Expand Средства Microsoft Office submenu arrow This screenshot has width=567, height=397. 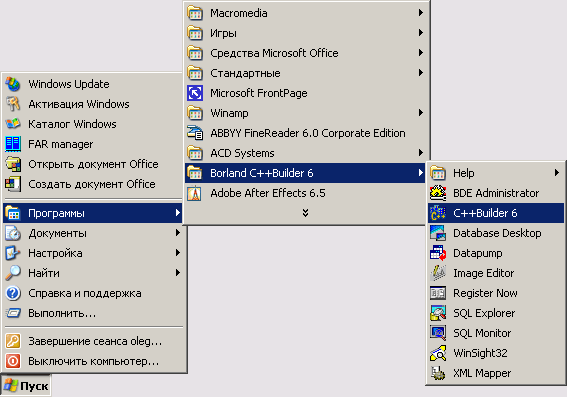(x=421, y=53)
